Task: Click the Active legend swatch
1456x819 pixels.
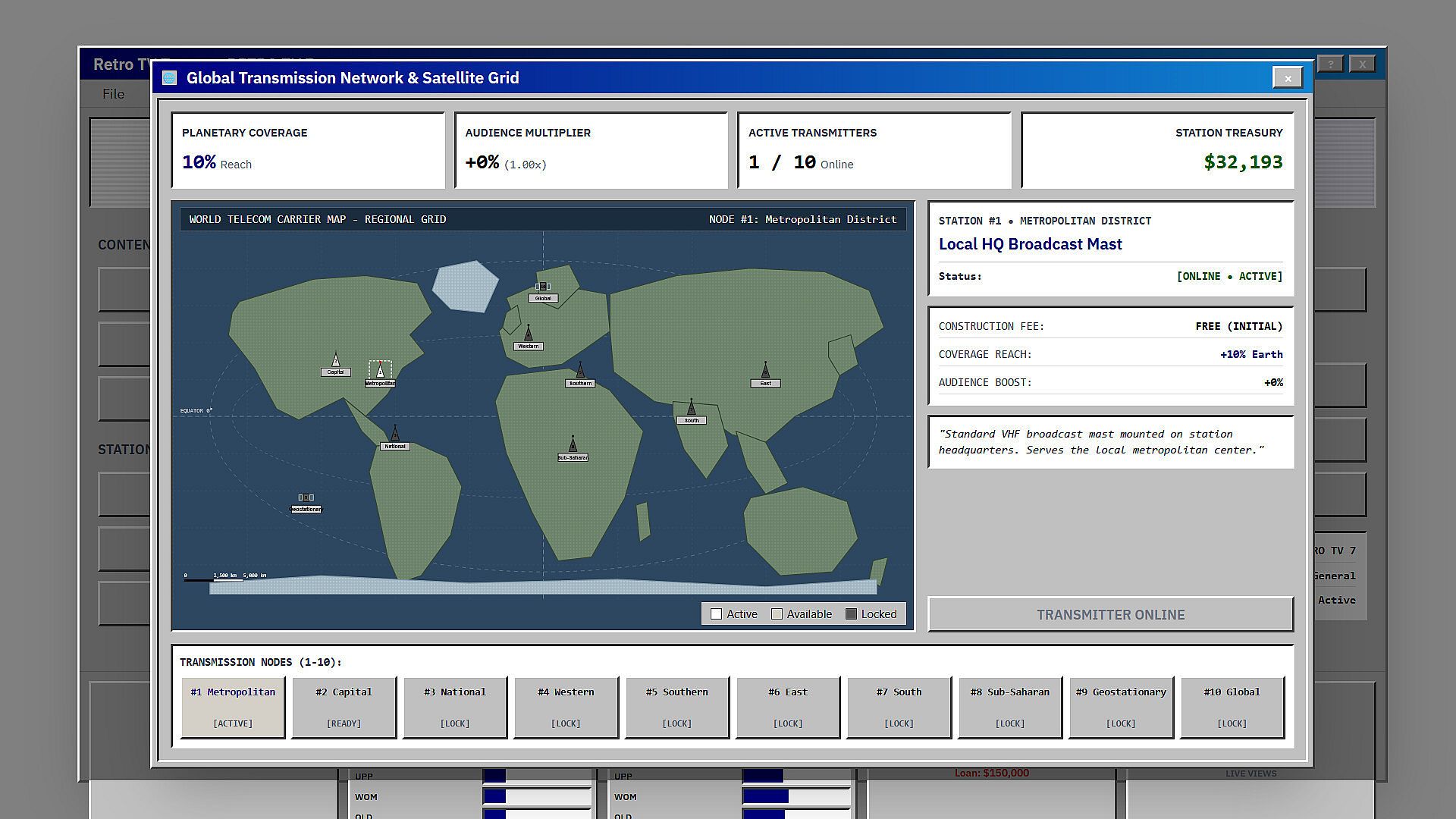Action: point(716,614)
